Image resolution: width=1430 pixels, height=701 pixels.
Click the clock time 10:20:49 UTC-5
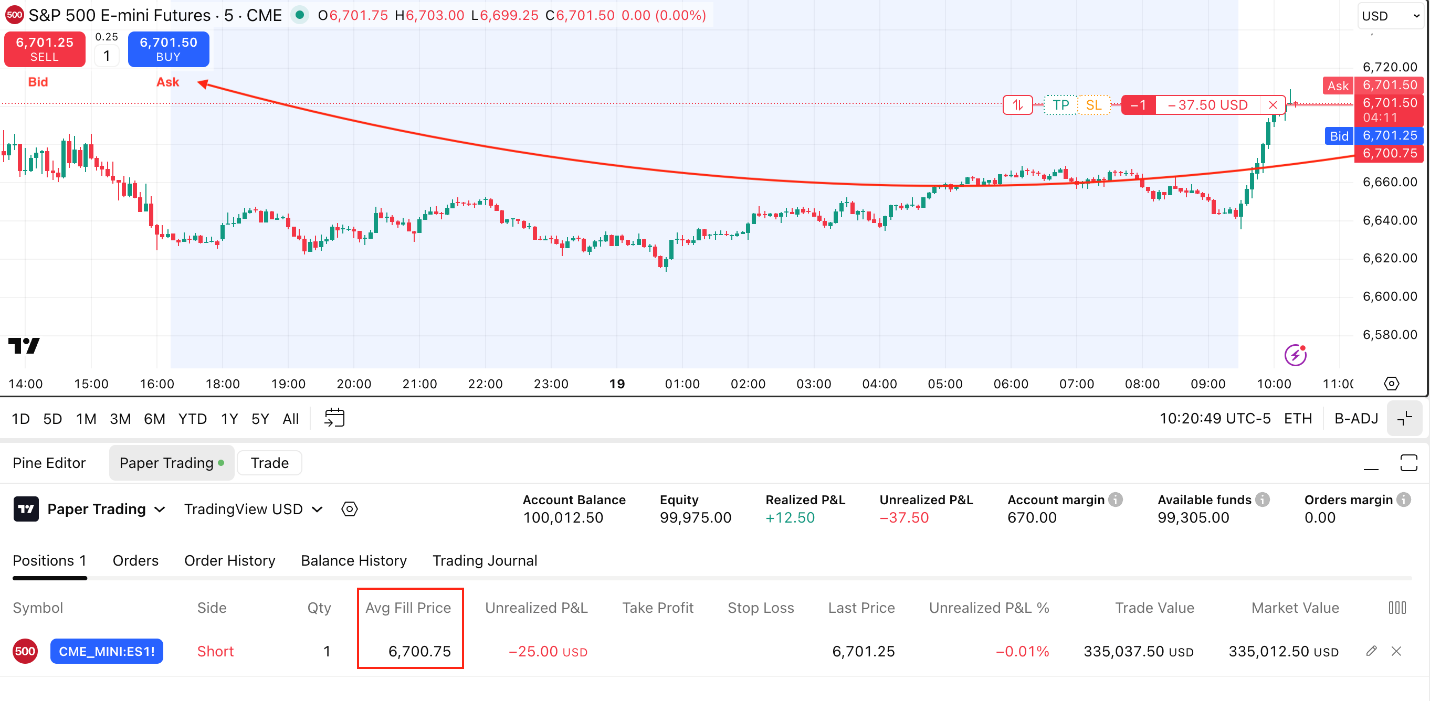point(1215,419)
